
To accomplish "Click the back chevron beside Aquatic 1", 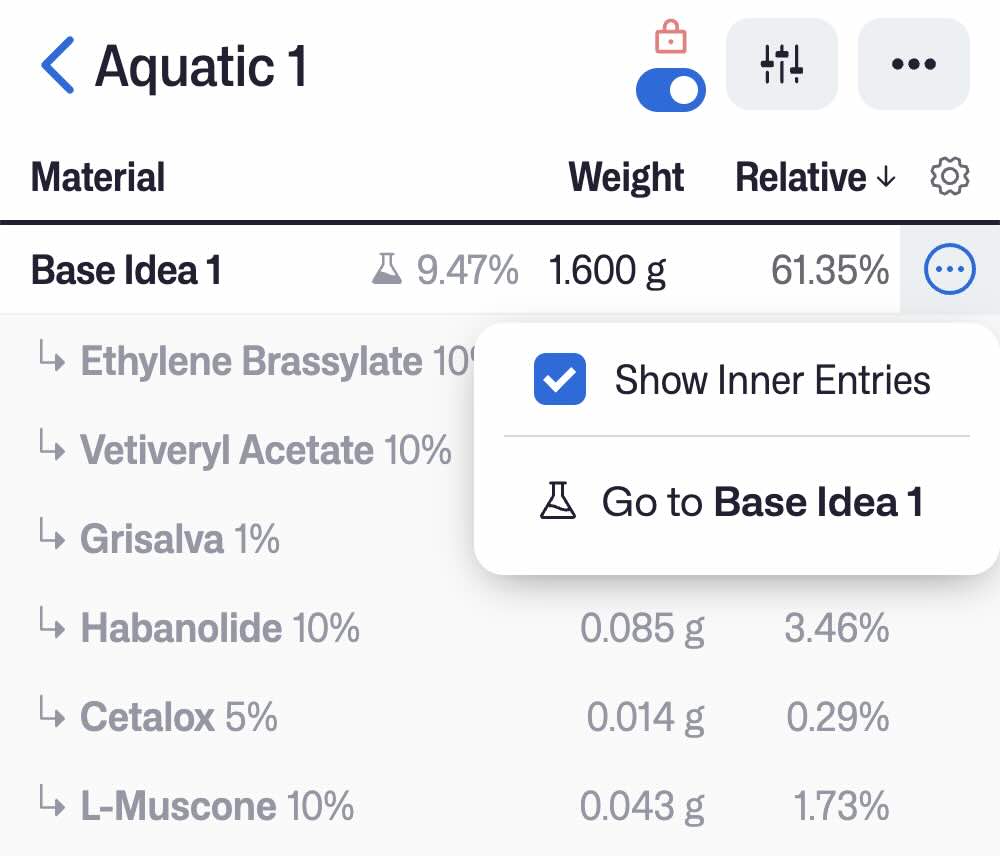I will pyautogui.click(x=57, y=64).
